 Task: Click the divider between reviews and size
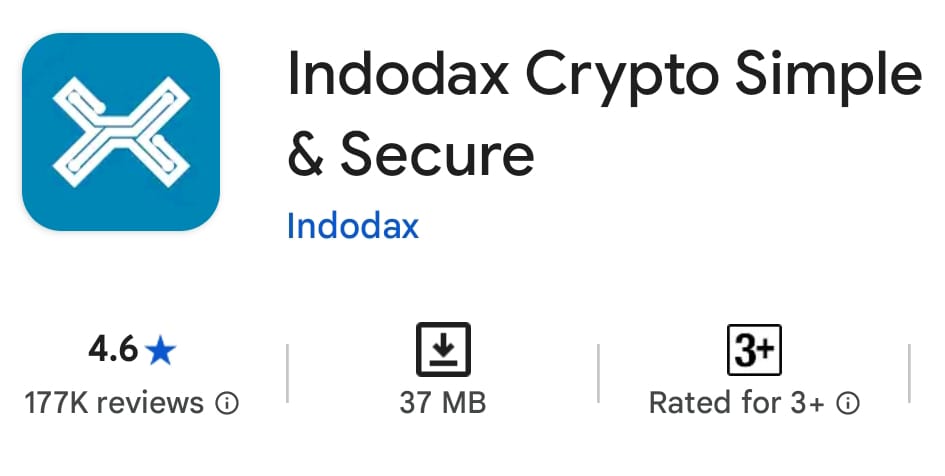pos(288,373)
